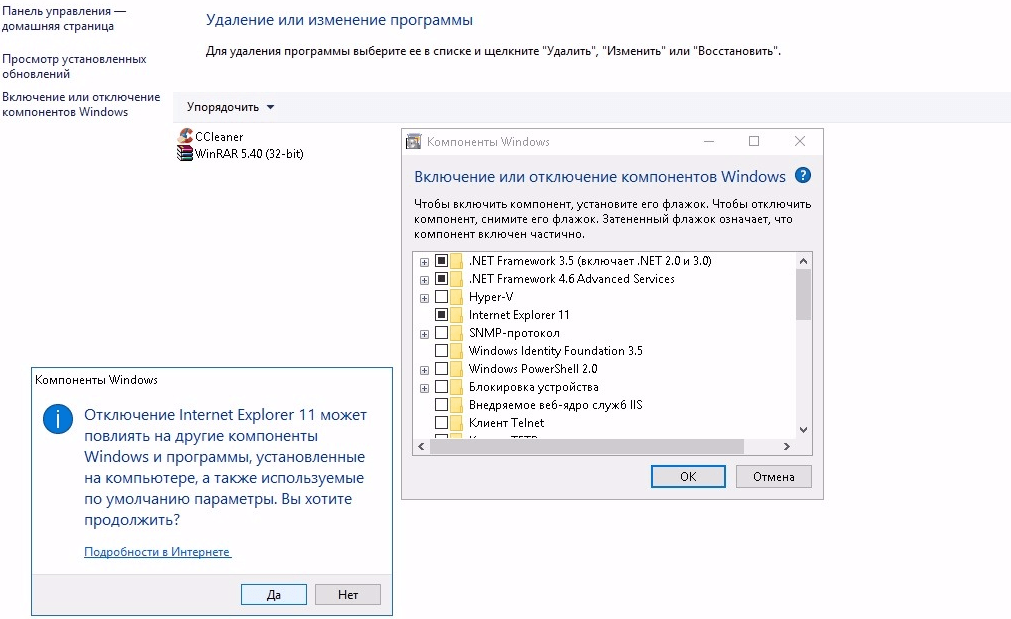
Task: Click the blue info icon in warning dialog
Action: (58, 419)
